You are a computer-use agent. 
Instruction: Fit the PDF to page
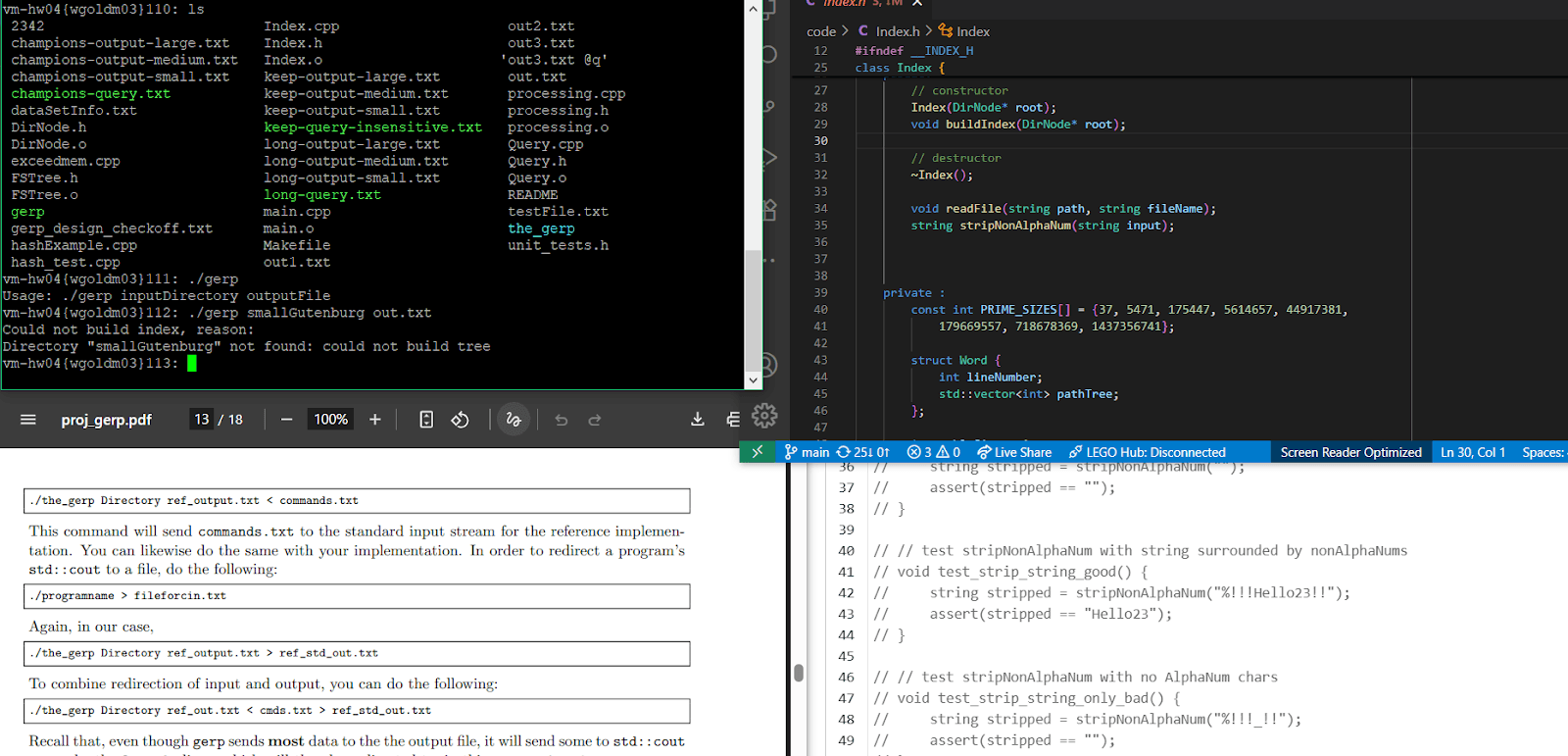pyautogui.click(x=426, y=420)
